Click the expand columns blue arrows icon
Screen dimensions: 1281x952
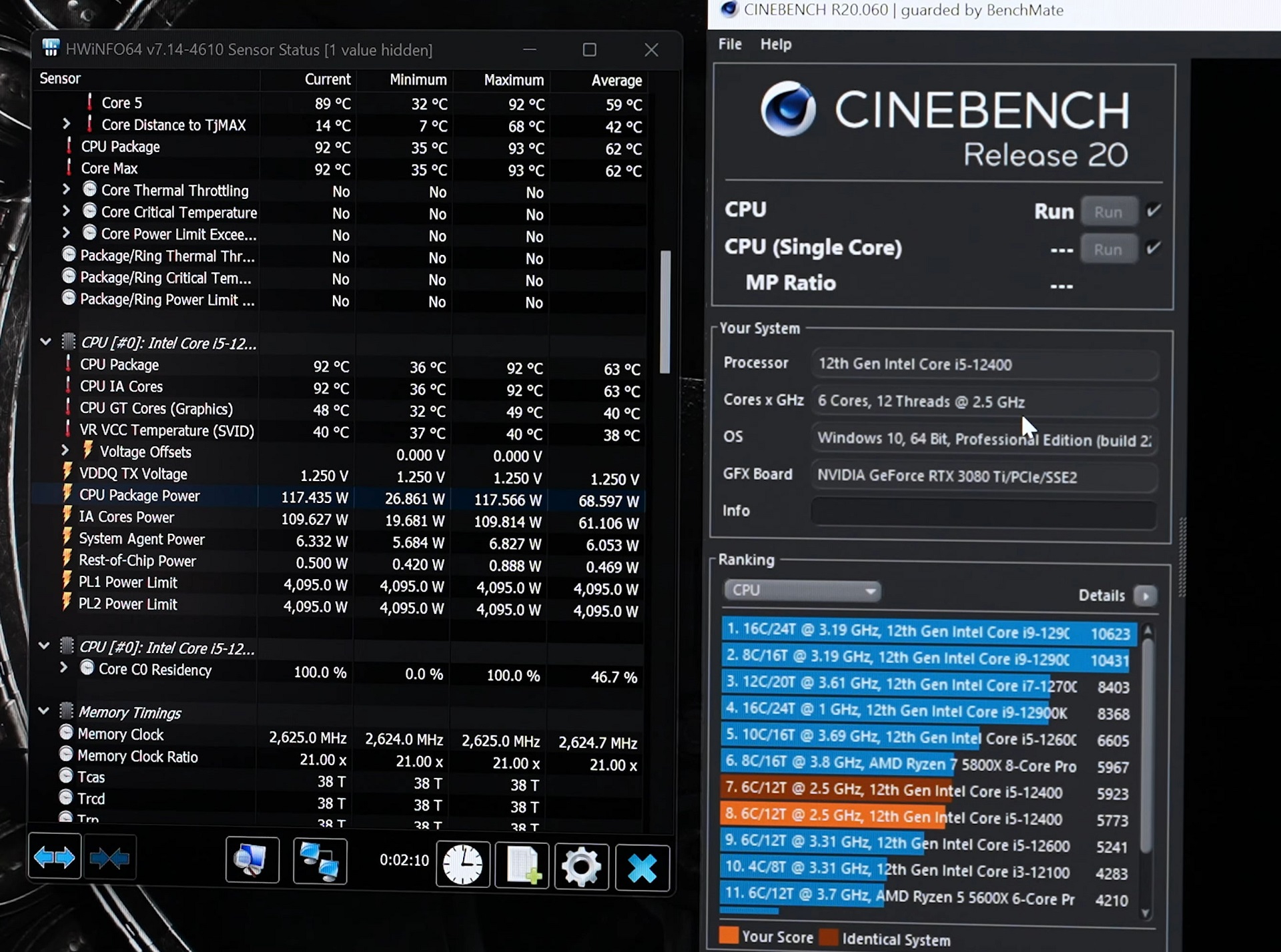[x=55, y=859]
